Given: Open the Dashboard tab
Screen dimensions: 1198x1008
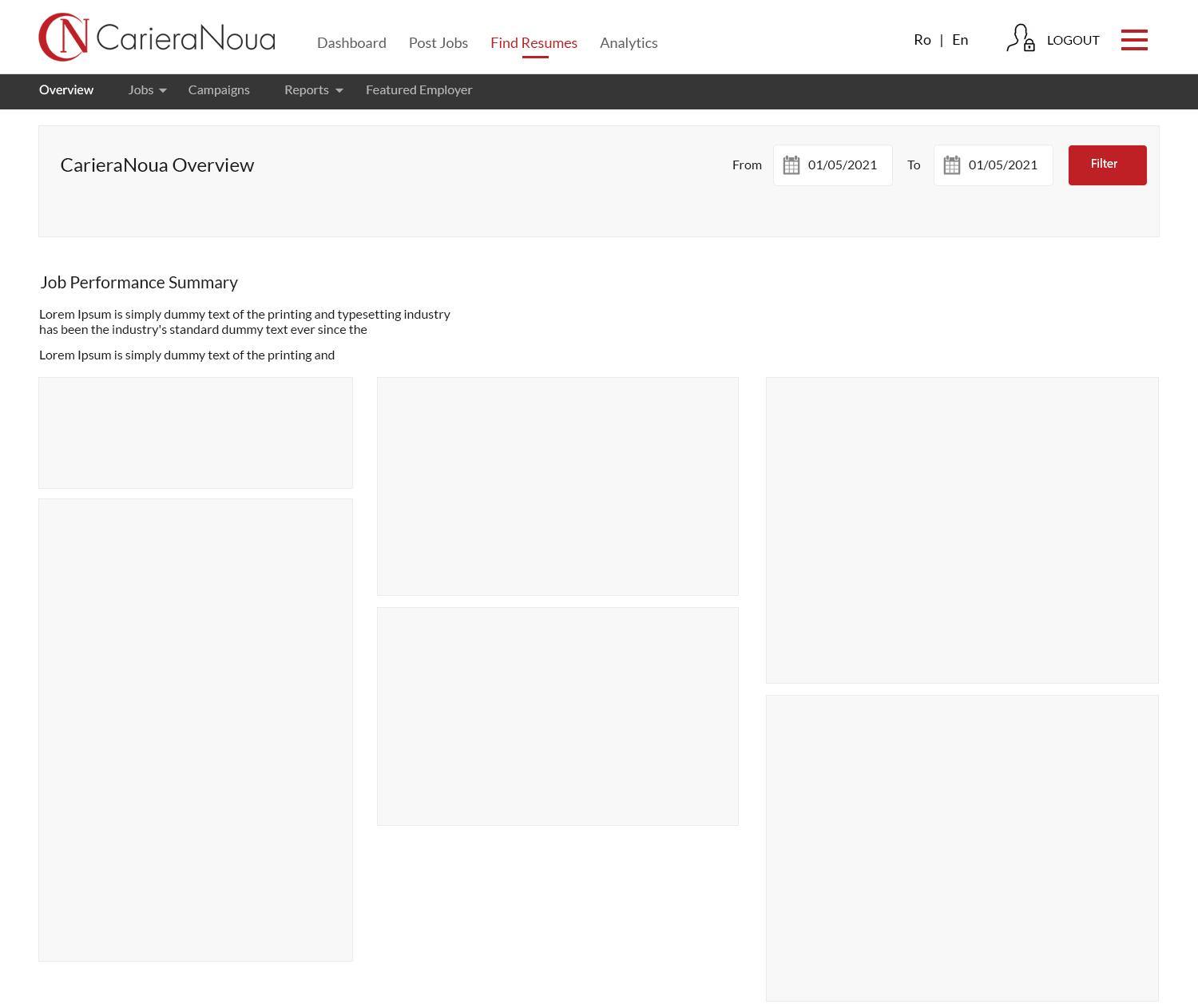Looking at the screenshot, I should (x=351, y=43).
